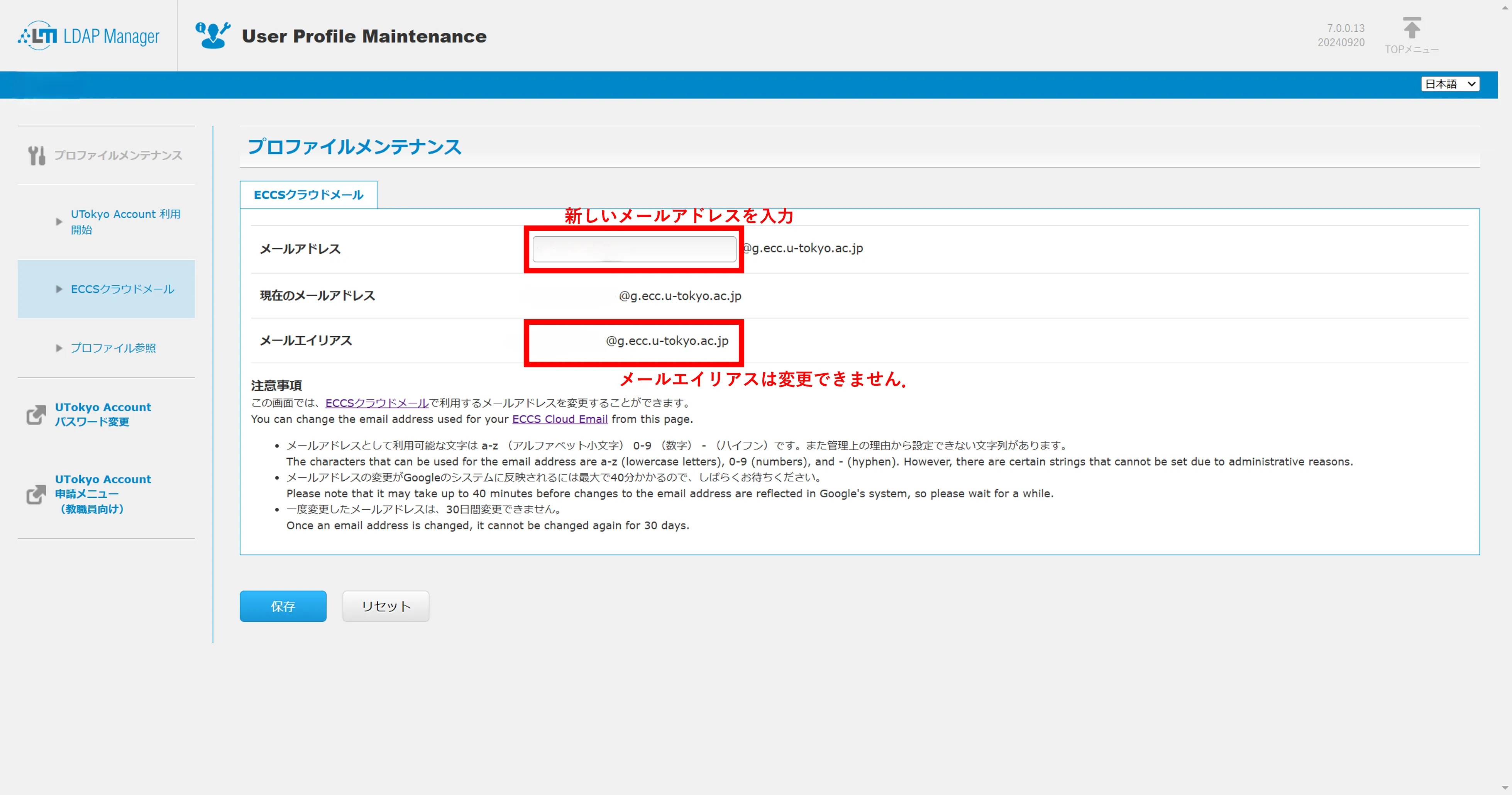1512x795 pixels.
Task: Click the リセット reset button
Action: click(386, 606)
